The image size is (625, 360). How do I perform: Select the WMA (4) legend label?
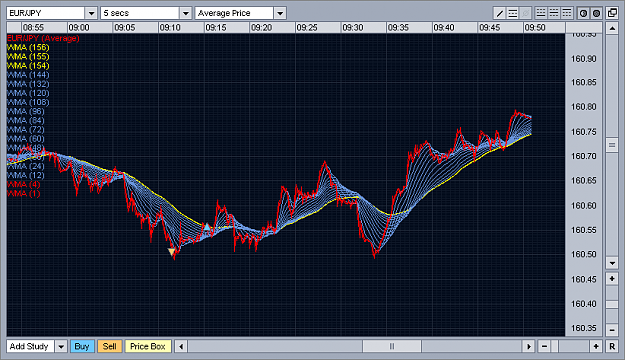(x=24, y=185)
